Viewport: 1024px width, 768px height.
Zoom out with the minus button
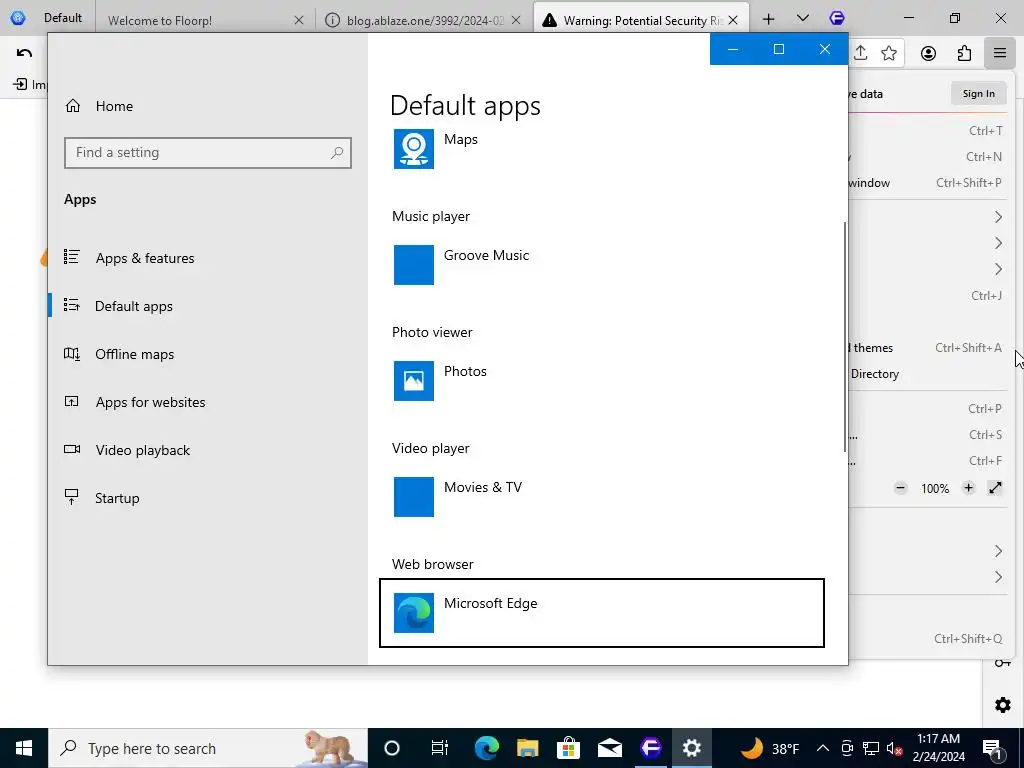(x=900, y=488)
